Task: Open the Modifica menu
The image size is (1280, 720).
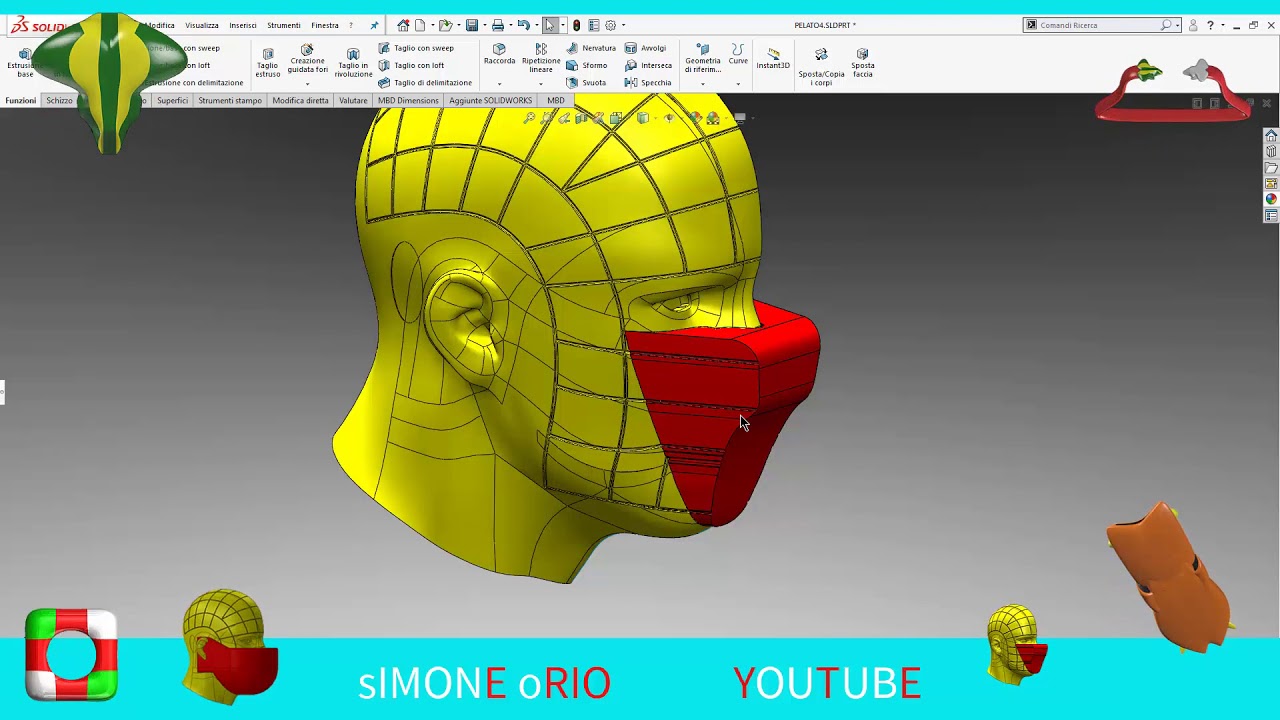Action: [160, 25]
